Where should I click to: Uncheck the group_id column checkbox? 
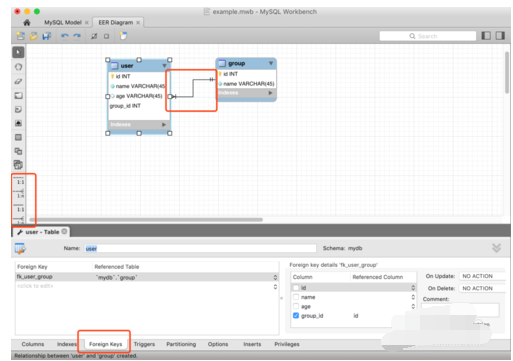pos(296,316)
